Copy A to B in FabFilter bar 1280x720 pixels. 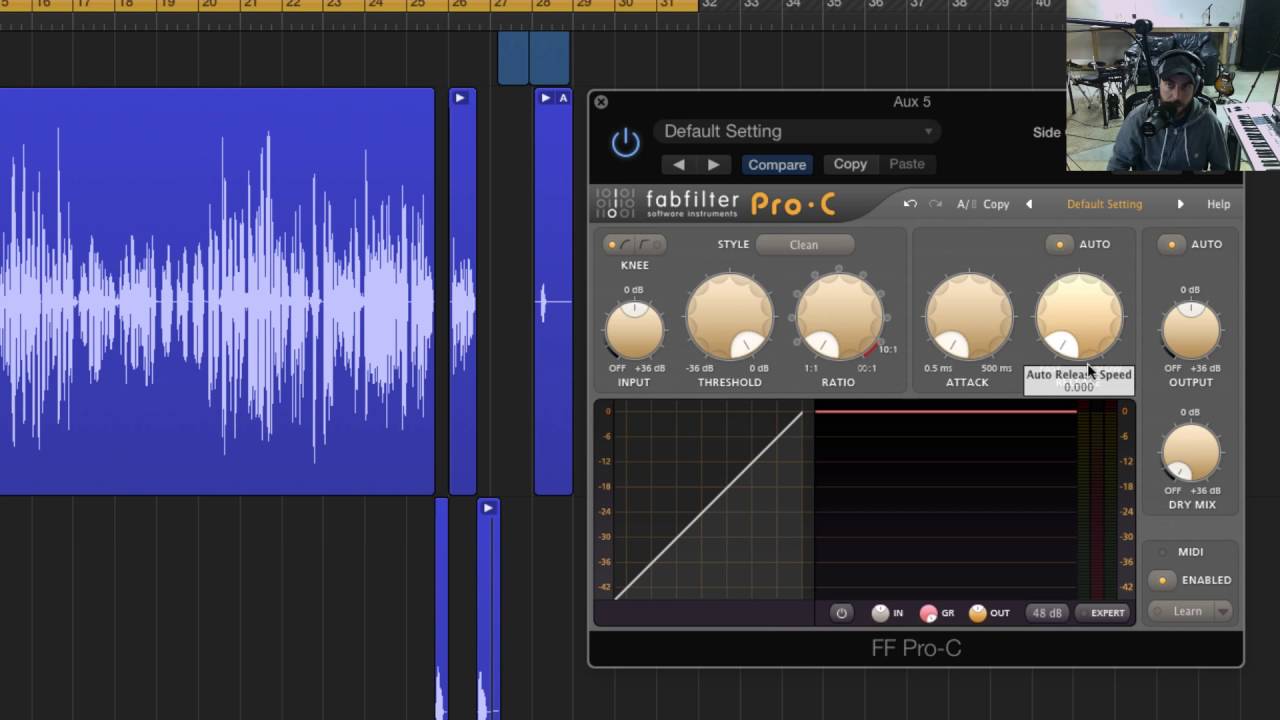(996, 204)
